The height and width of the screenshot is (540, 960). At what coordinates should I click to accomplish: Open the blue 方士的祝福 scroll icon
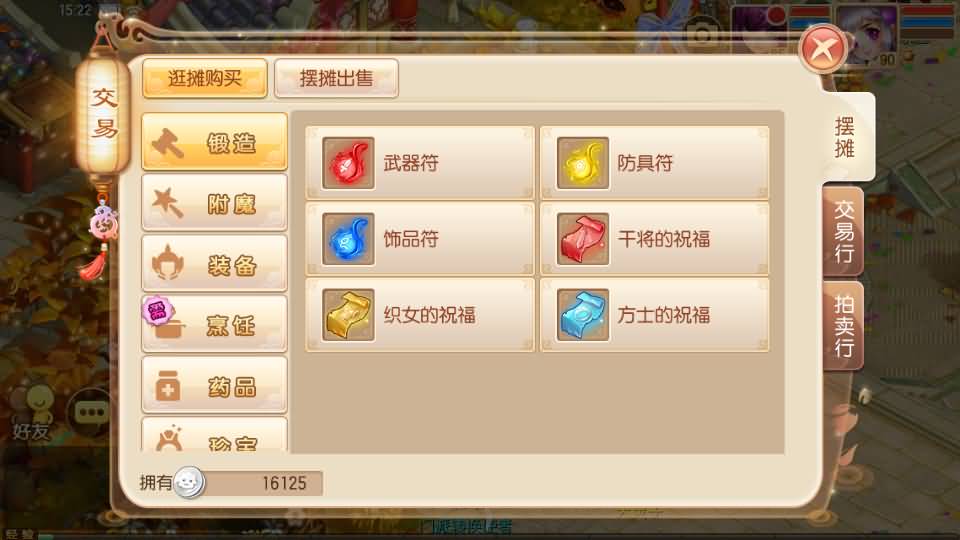(583, 315)
